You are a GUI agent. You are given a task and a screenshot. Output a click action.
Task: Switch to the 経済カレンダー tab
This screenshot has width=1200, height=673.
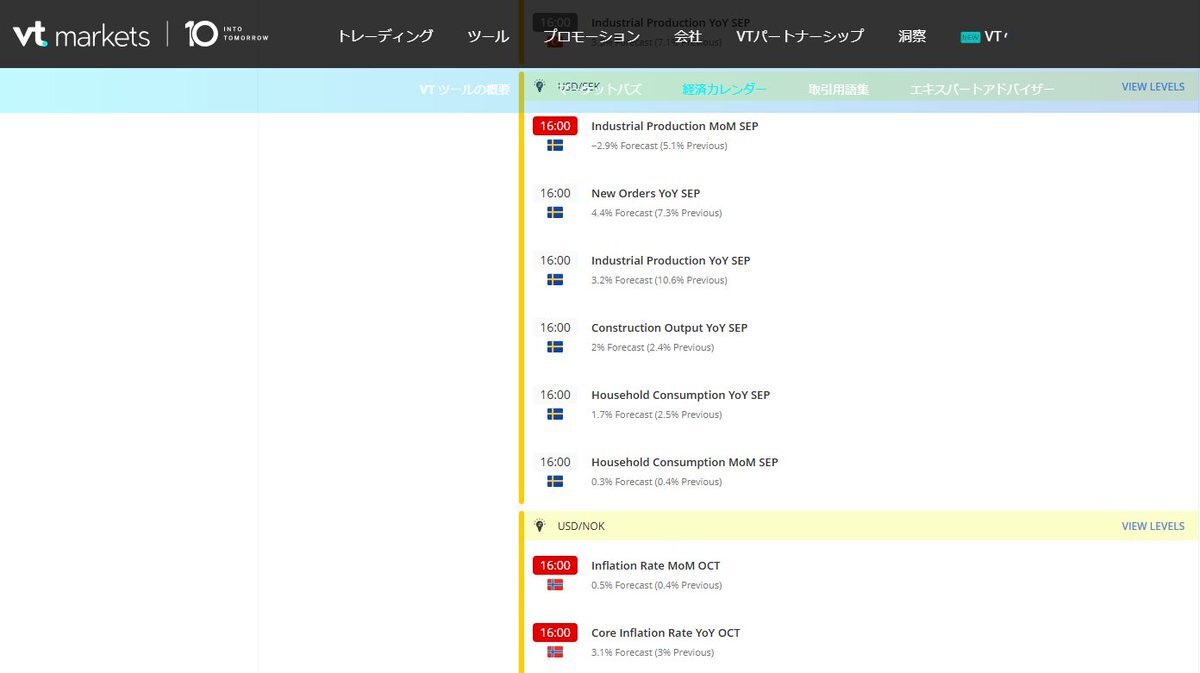(x=724, y=89)
